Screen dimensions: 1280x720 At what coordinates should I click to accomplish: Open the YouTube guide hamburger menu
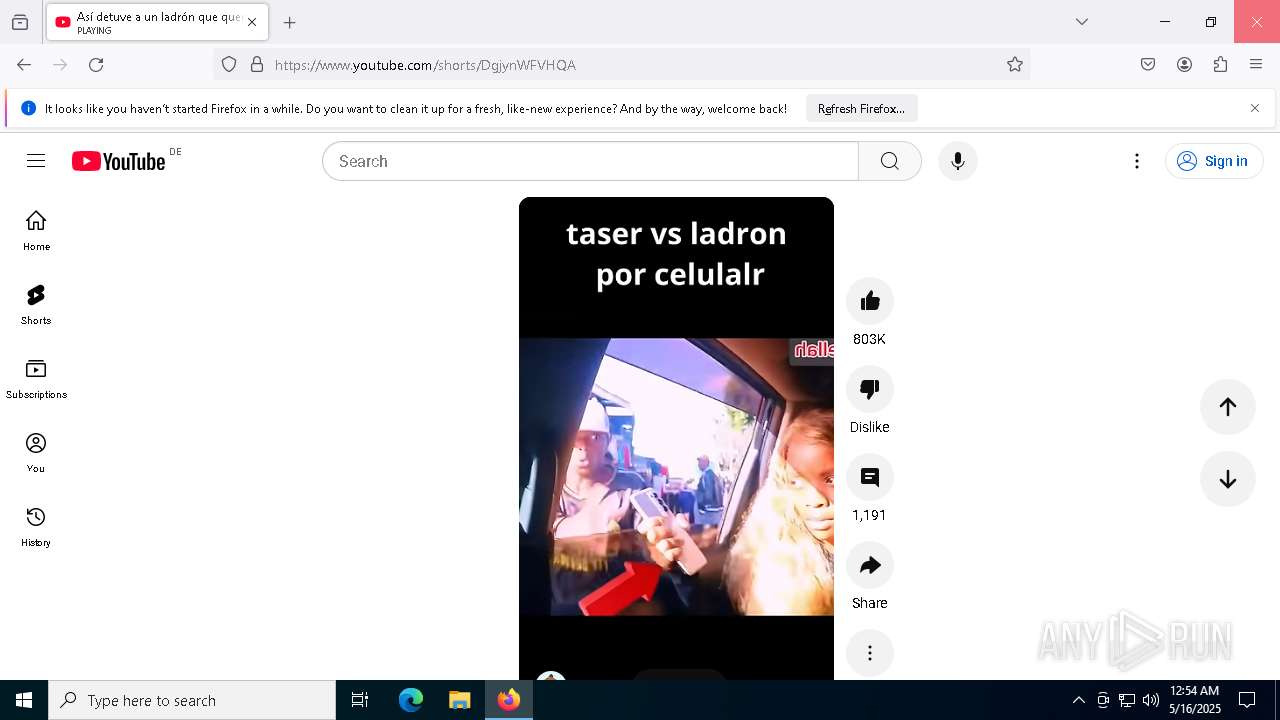tap(36, 161)
